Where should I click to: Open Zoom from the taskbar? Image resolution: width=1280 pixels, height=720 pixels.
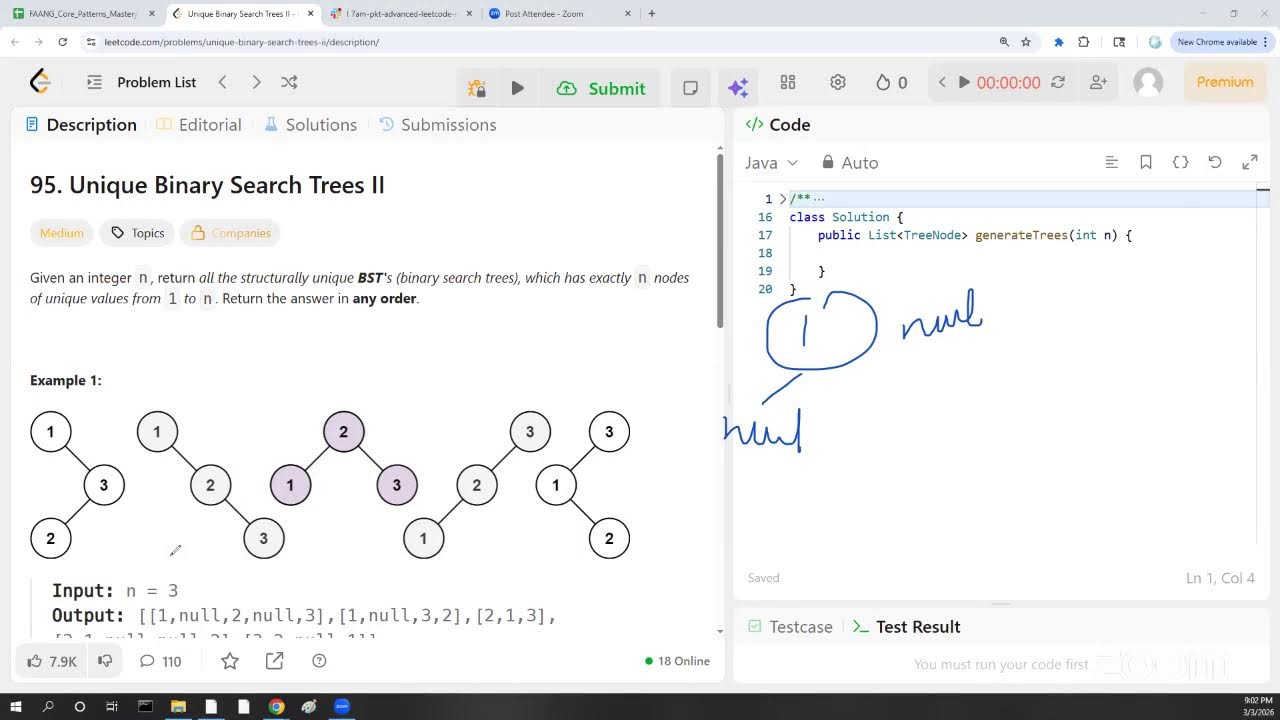tap(341, 706)
